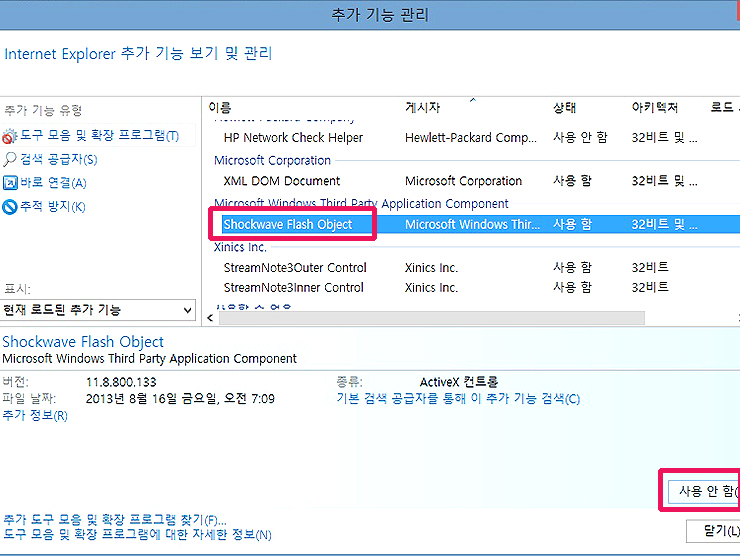Click the horizontal scrollbar thumb in list
The image size is (740, 556).
[432, 318]
